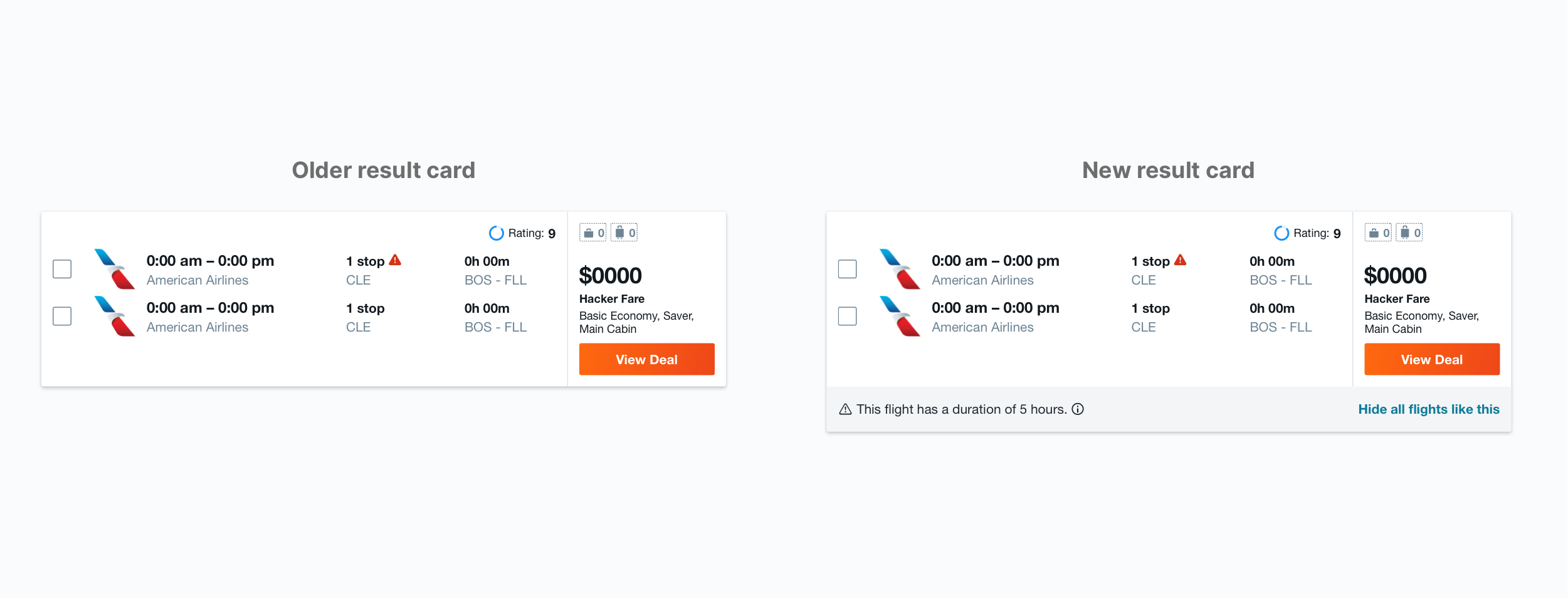Click triangle alert icon in duration banner
This screenshot has width=1568, height=598.
tap(845, 409)
